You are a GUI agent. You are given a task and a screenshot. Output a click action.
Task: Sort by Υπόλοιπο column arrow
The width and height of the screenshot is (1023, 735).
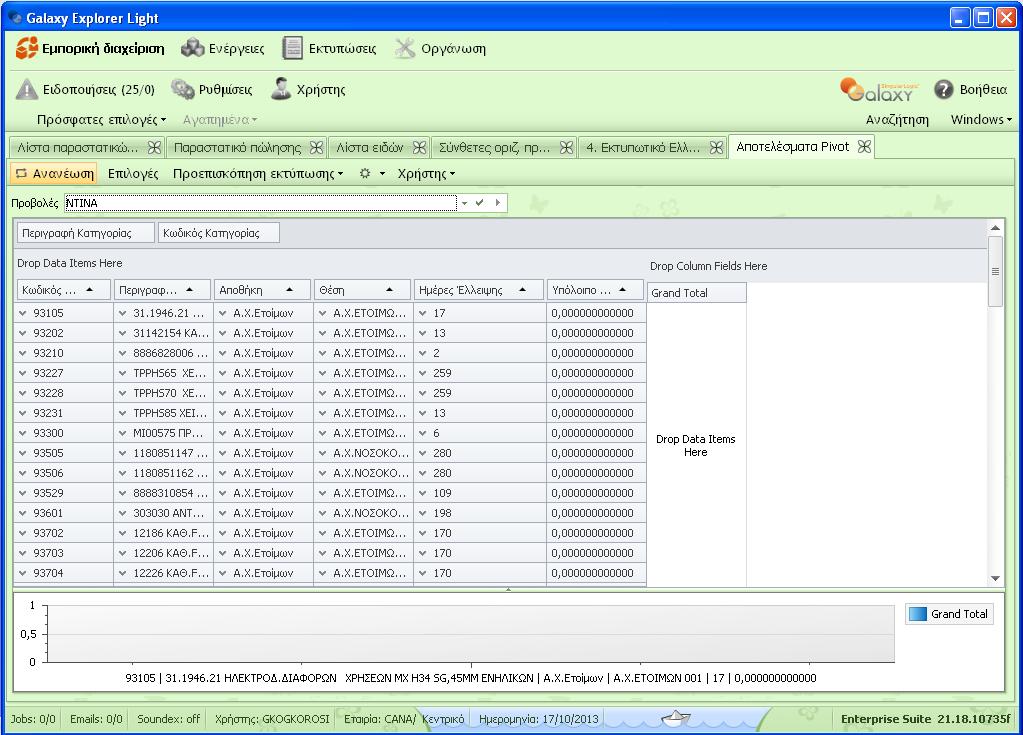point(622,290)
